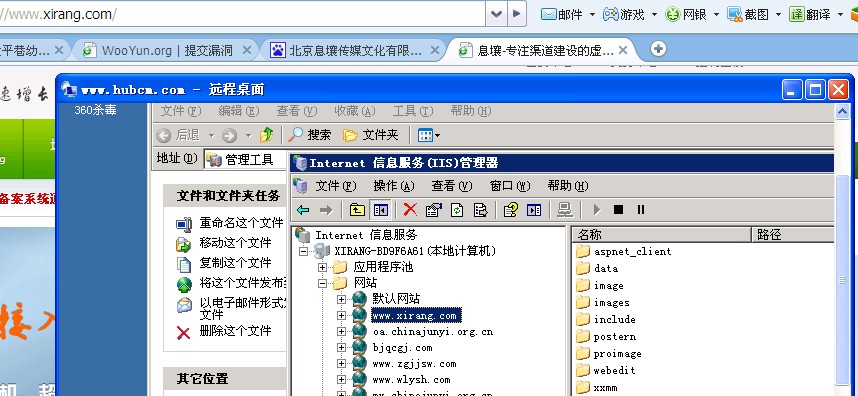Click 移动这个文件 task link

click(x=235, y=243)
